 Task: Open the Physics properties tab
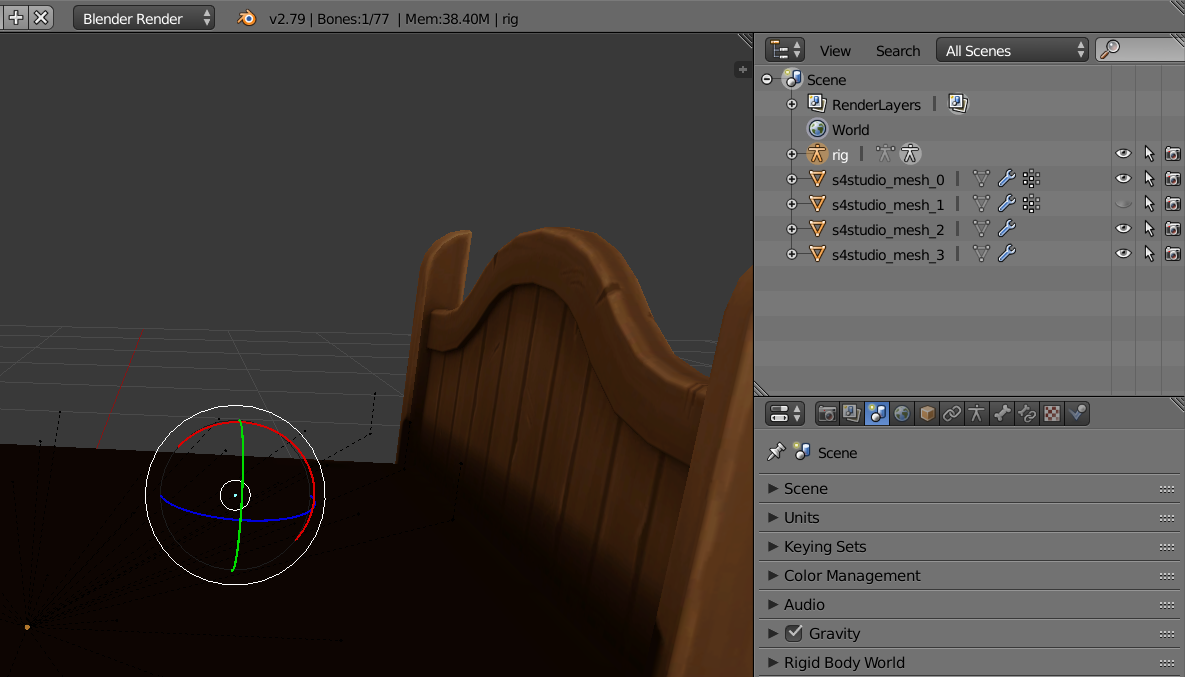[x=1077, y=413]
